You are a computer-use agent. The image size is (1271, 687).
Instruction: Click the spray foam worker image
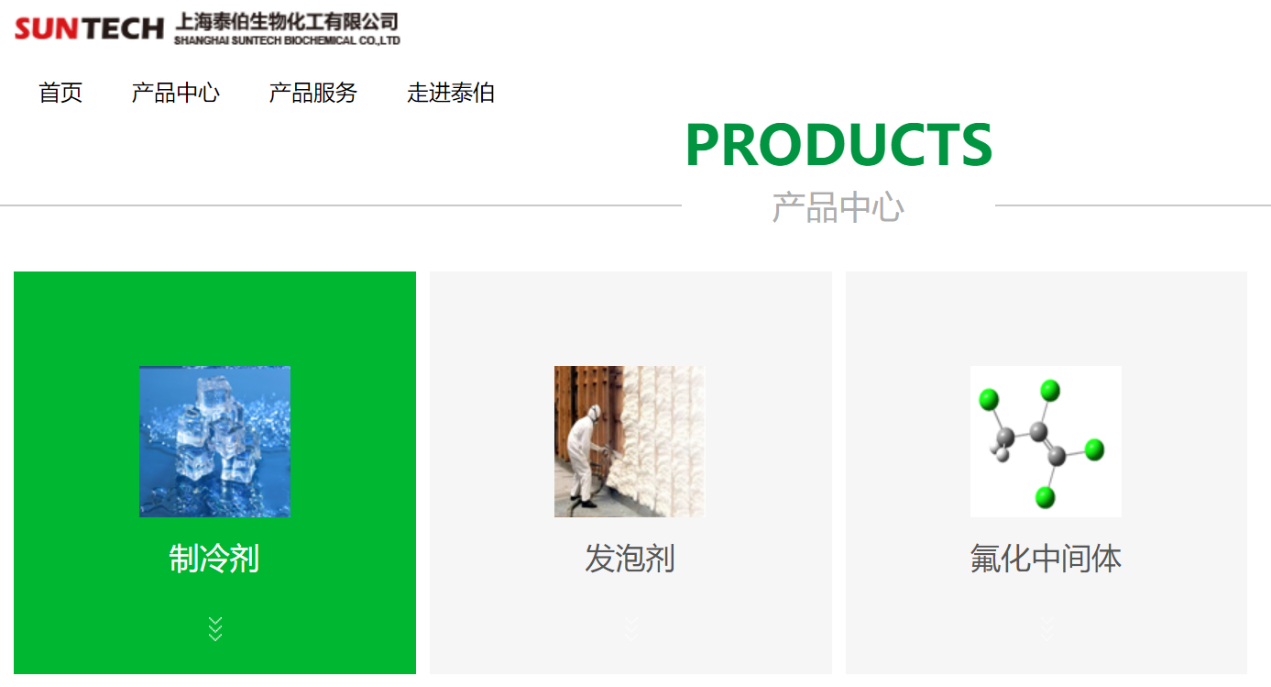[x=630, y=441]
